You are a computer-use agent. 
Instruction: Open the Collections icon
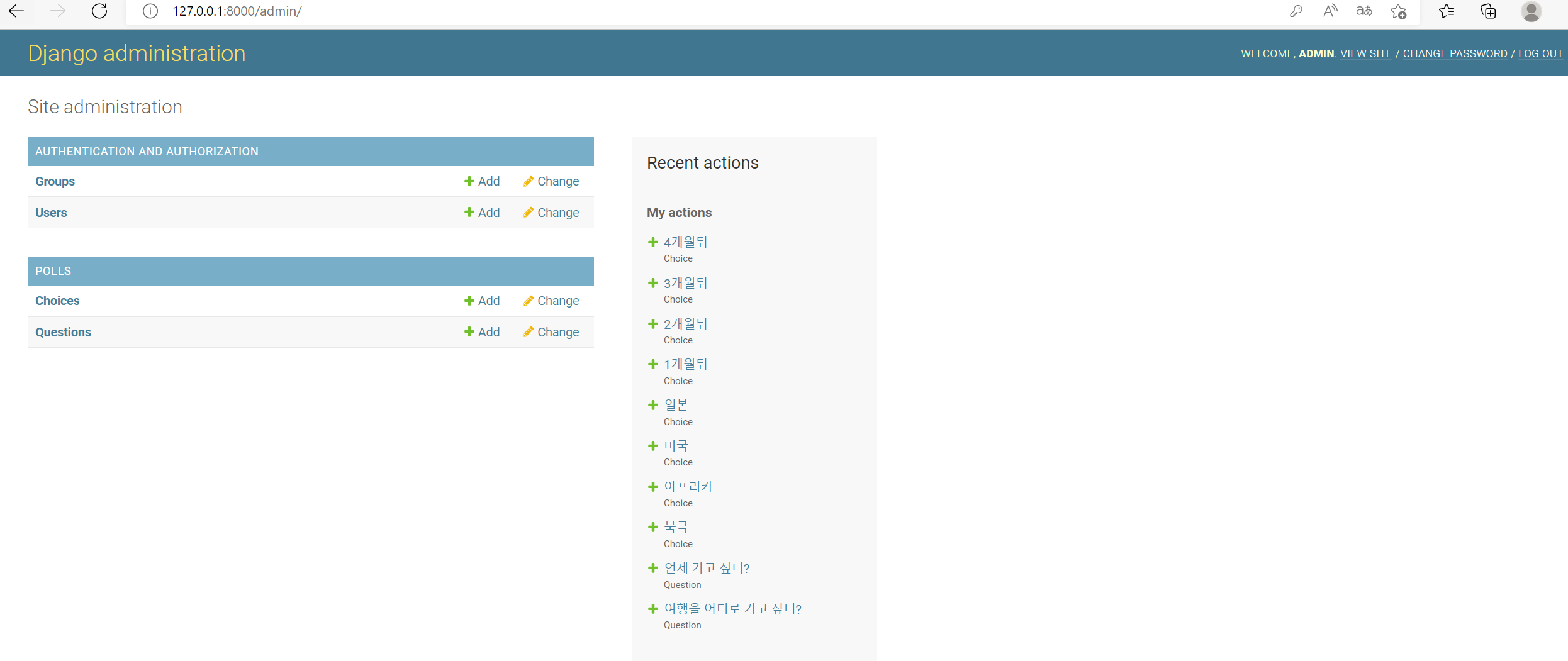(1488, 11)
